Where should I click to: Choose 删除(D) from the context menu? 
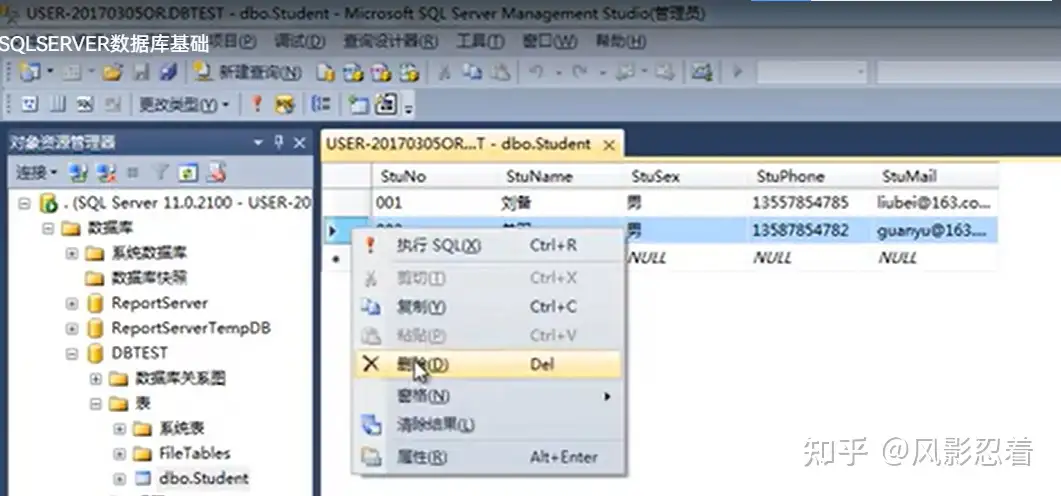pyautogui.click(x=489, y=364)
